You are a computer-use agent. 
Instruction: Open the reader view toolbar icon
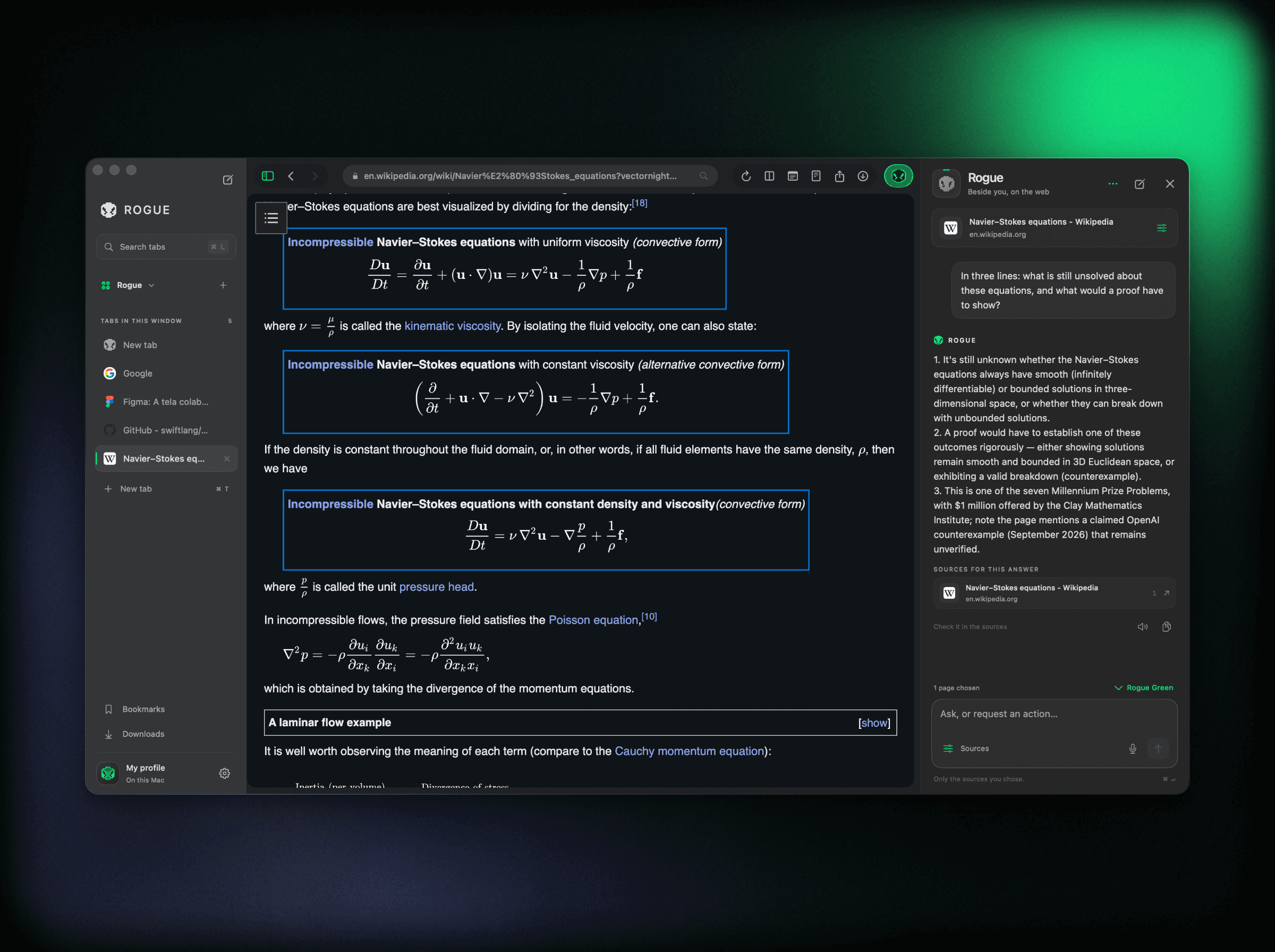[793, 176]
